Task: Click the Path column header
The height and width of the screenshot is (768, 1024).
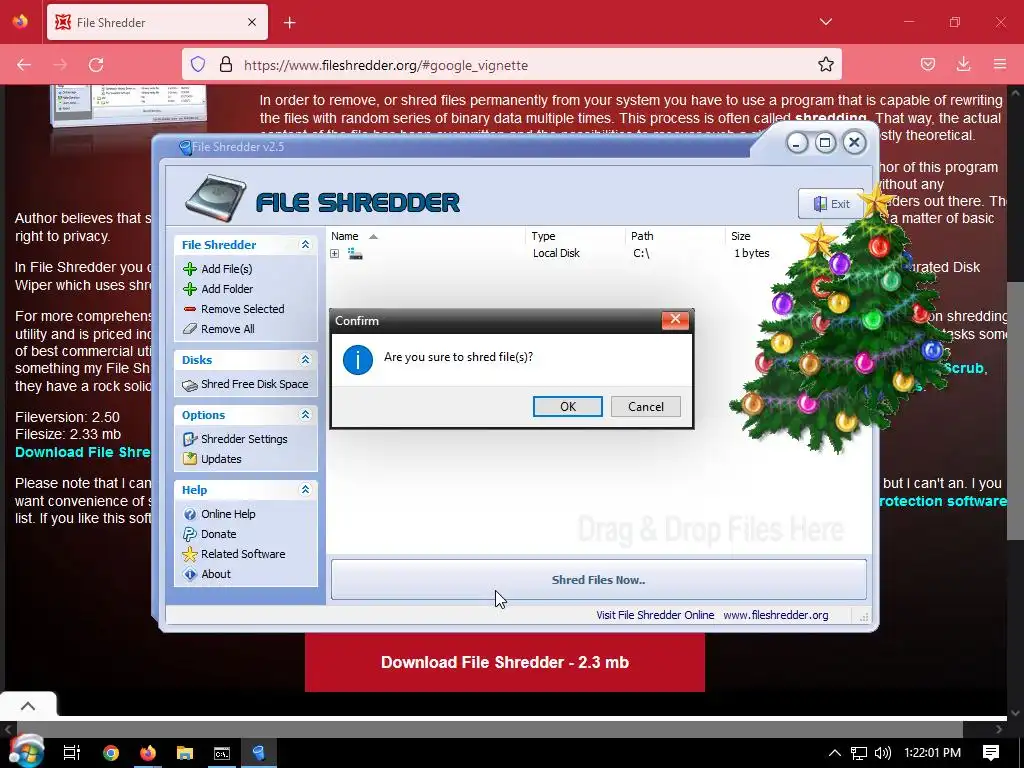Action: (x=675, y=236)
